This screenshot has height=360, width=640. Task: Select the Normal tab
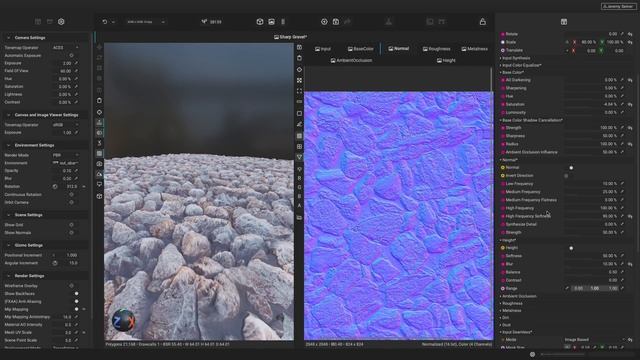[x=398, y=49]
